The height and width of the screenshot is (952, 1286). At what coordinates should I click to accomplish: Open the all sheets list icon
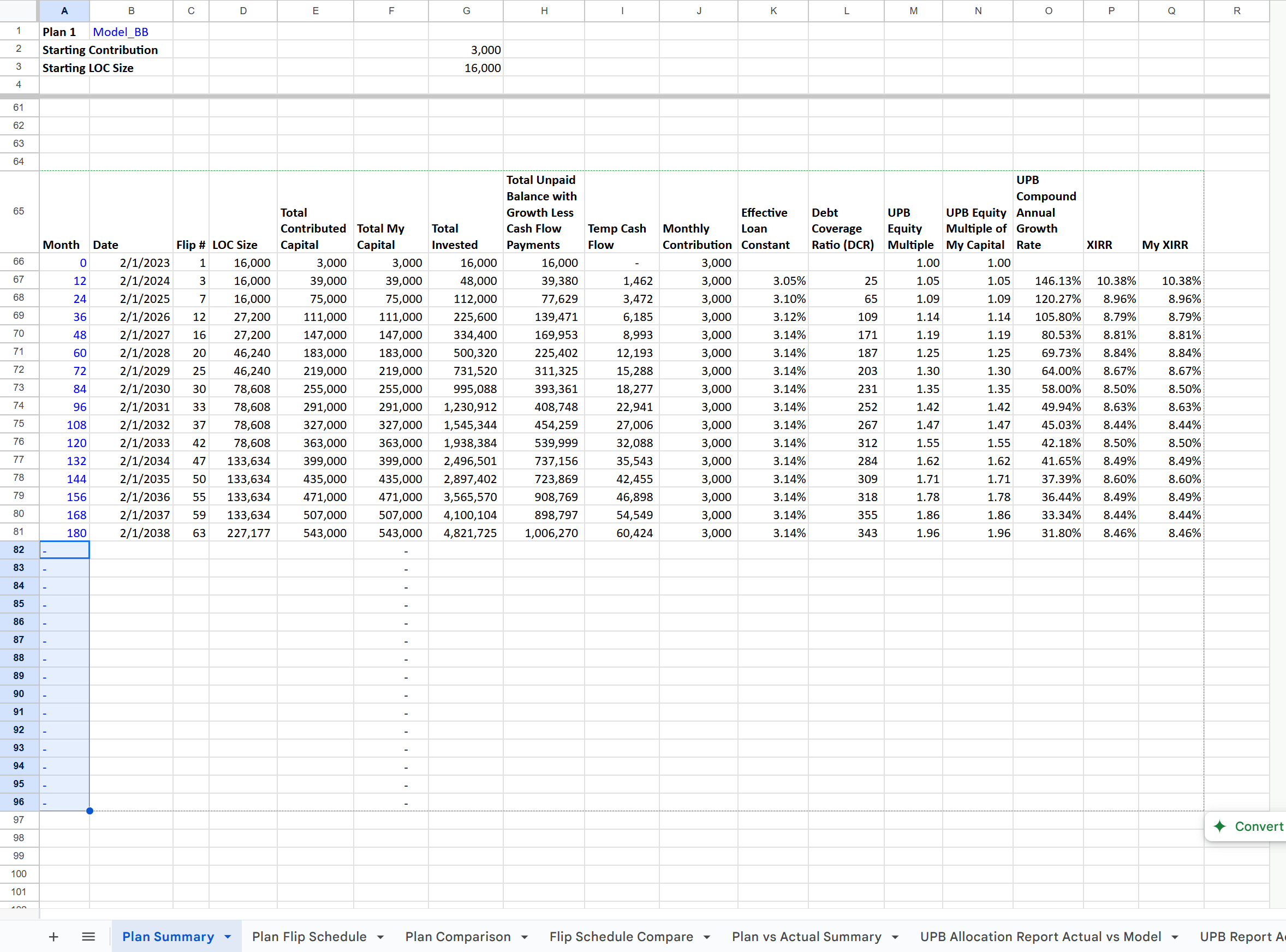88,936
